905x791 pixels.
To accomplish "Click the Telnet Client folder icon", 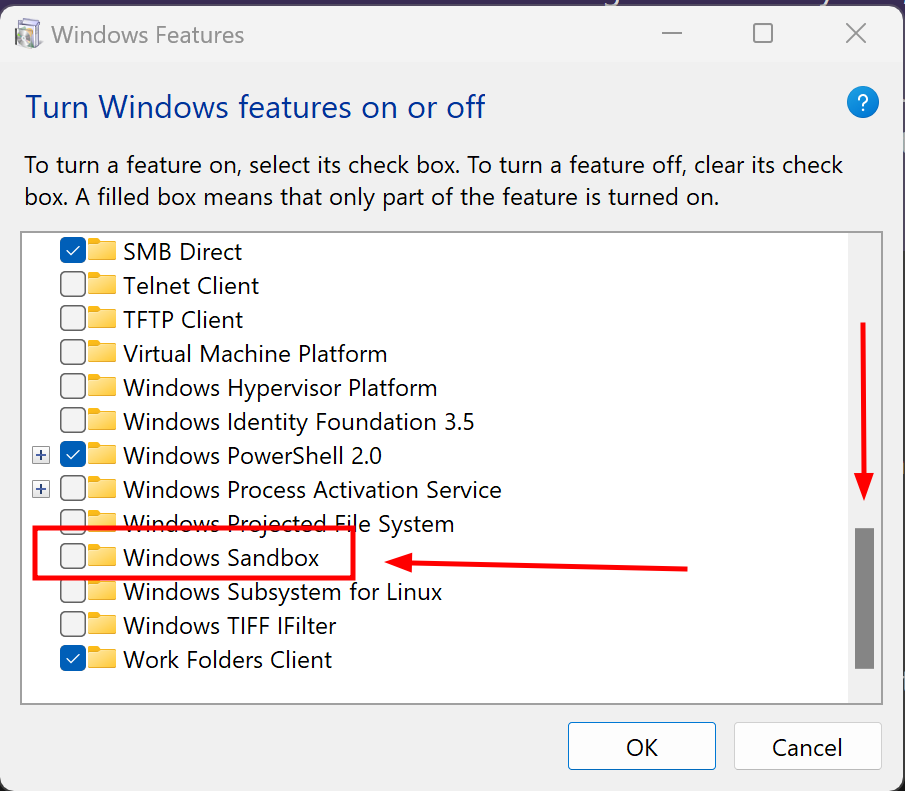I will (x=102, y=283).
